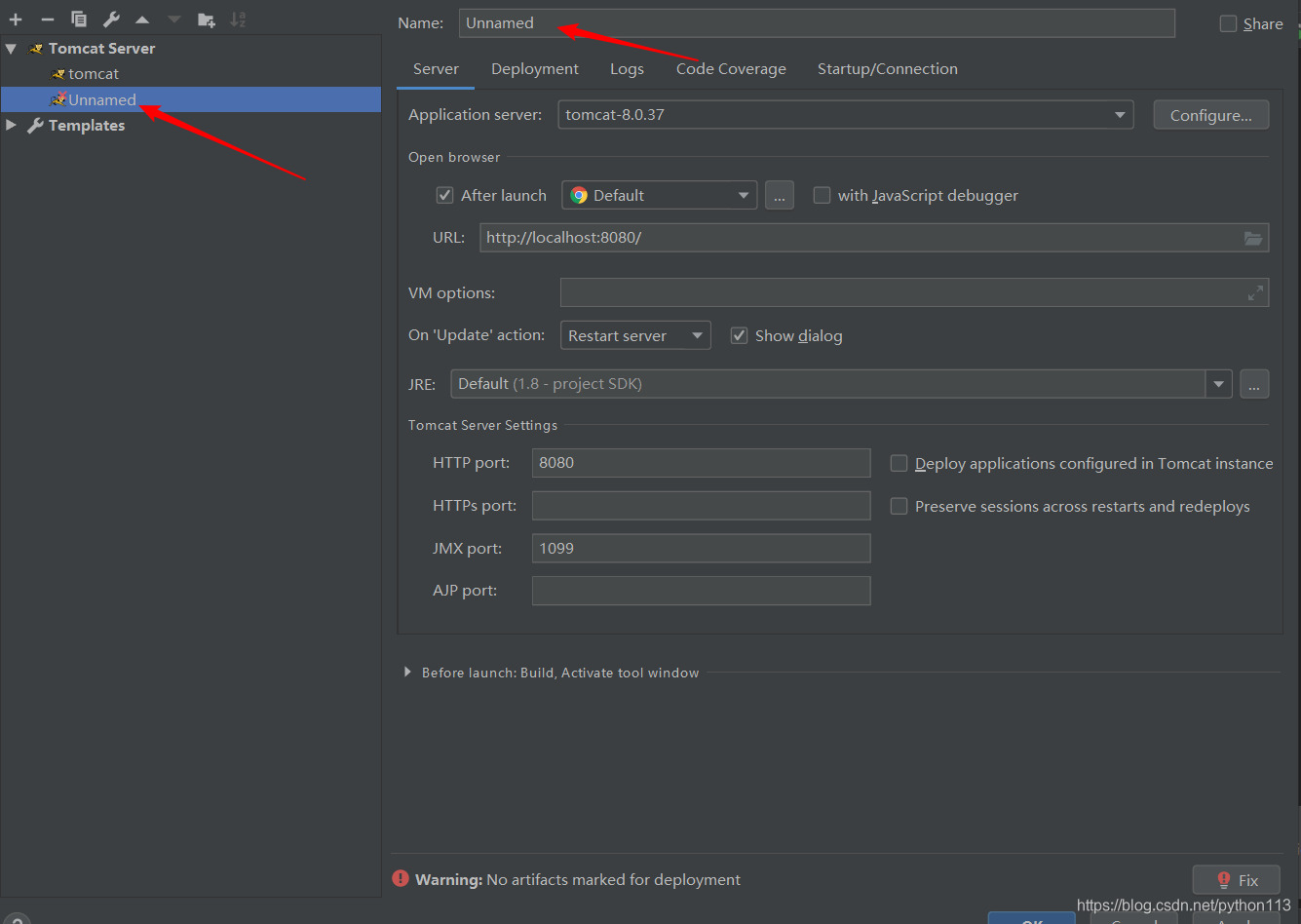Copy the selected configuration

pos(79,19)
